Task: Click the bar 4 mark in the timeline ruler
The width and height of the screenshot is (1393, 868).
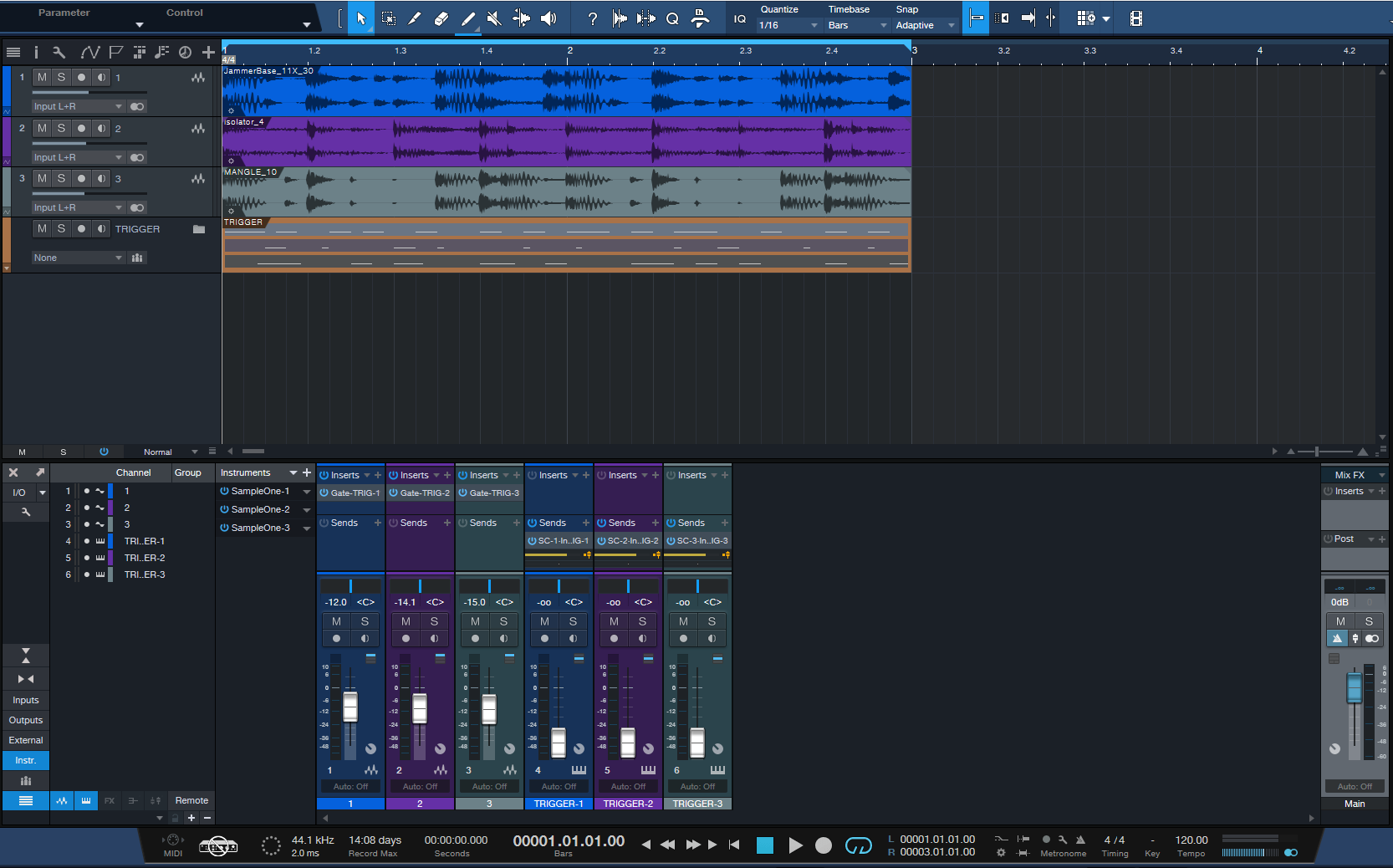Action: (x=1259, y=50)
